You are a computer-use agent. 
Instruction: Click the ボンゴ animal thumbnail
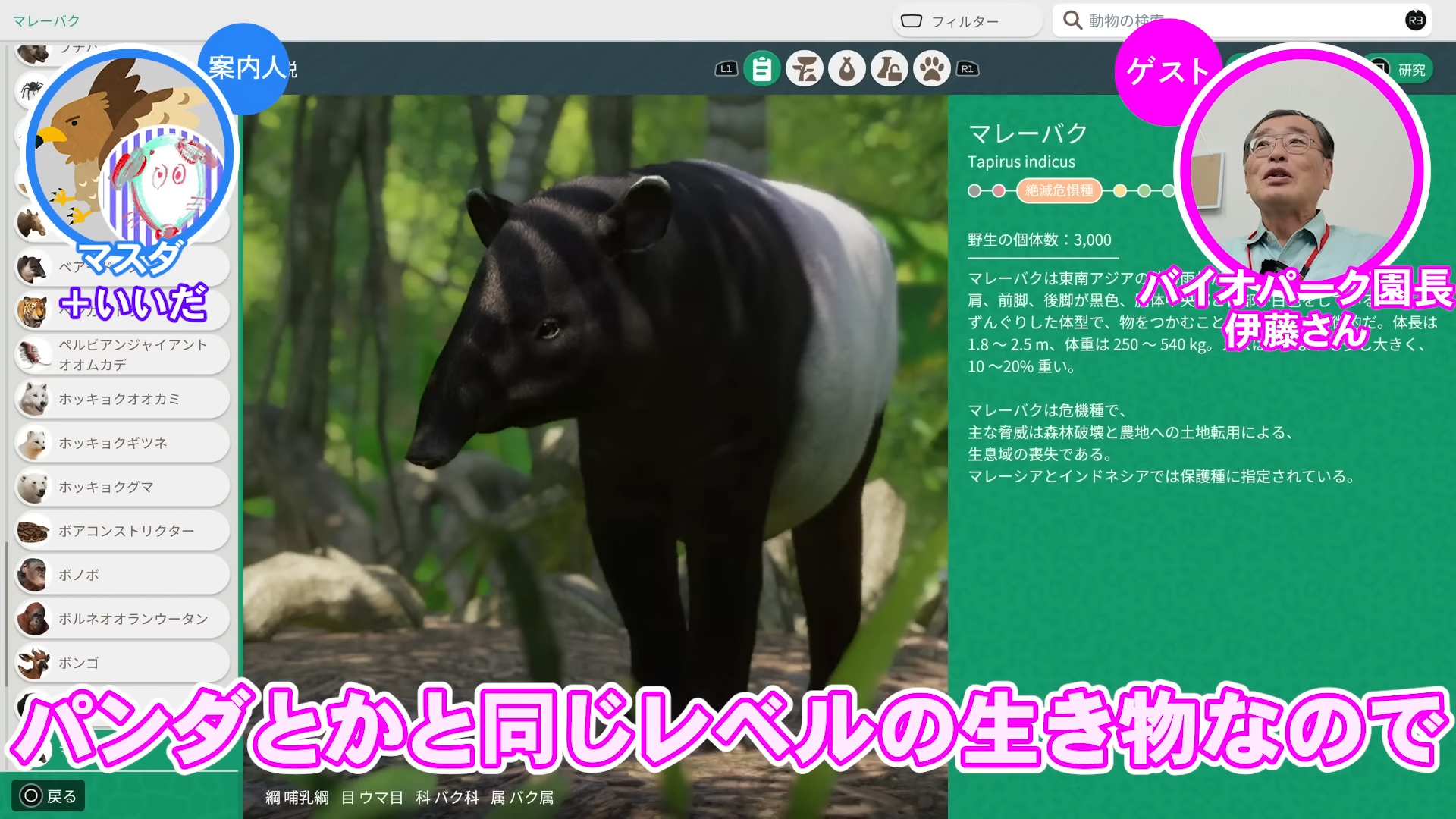click(33, 663)
